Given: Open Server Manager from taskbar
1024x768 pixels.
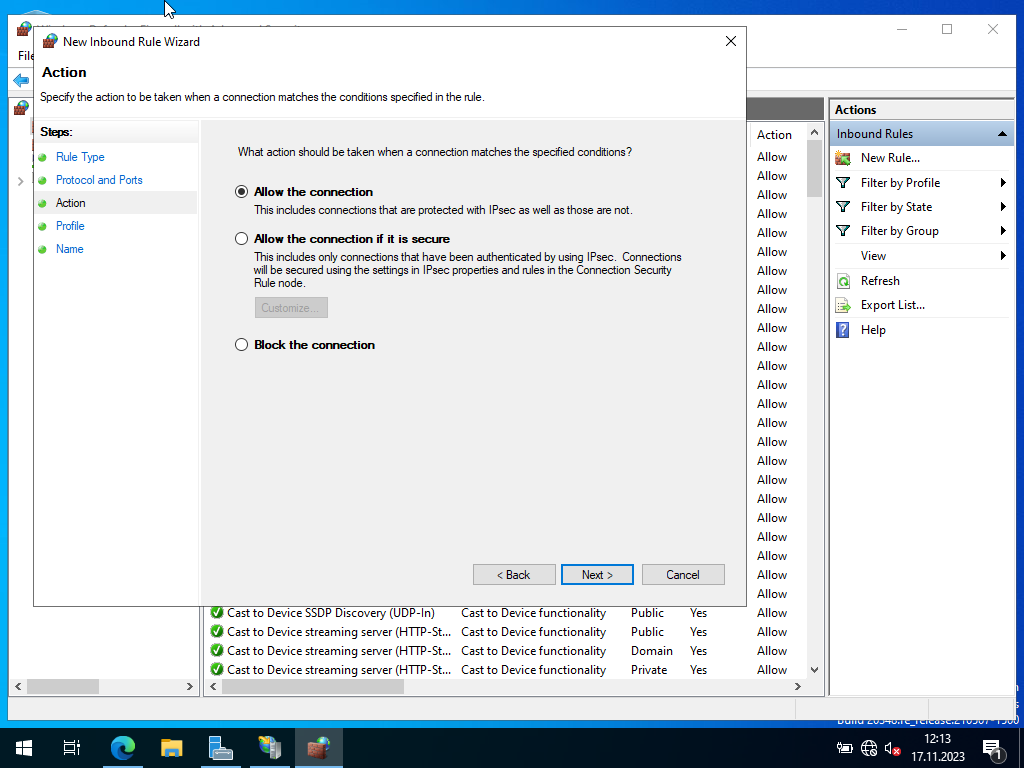Looking at the screenshot, I should pyautogui.click(x=221, y=748).
